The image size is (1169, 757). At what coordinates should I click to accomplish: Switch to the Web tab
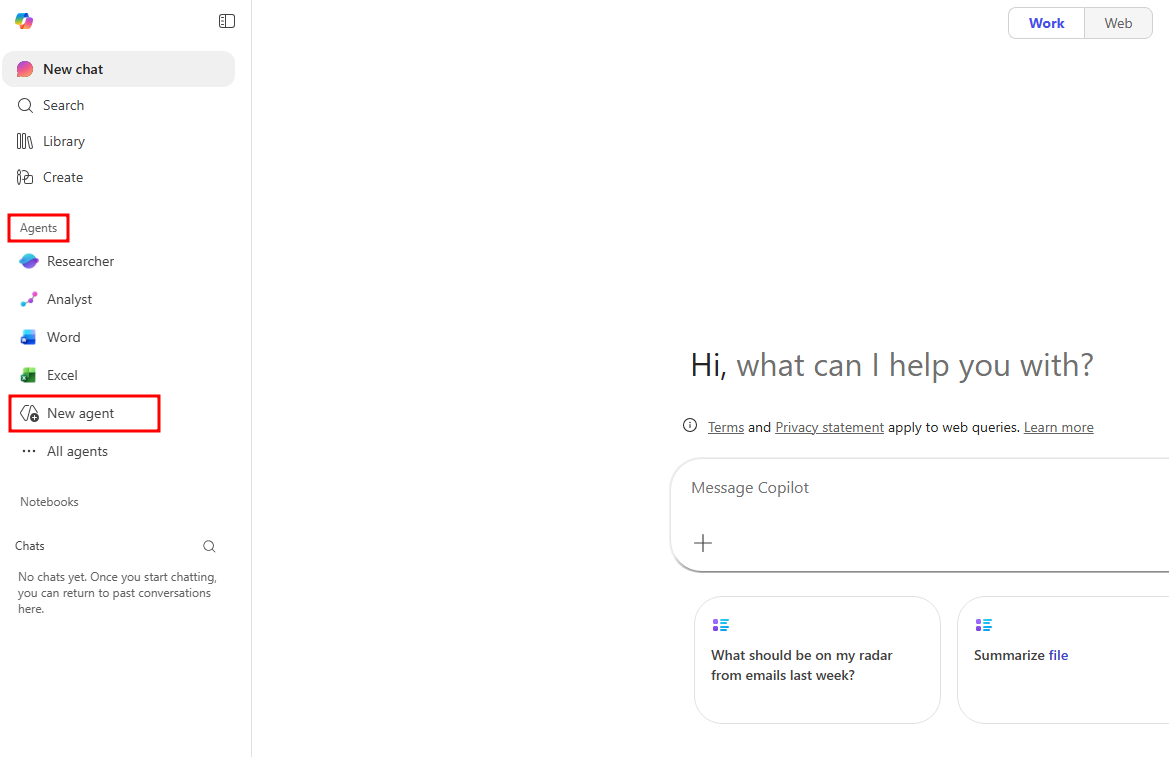point(1118,23)
